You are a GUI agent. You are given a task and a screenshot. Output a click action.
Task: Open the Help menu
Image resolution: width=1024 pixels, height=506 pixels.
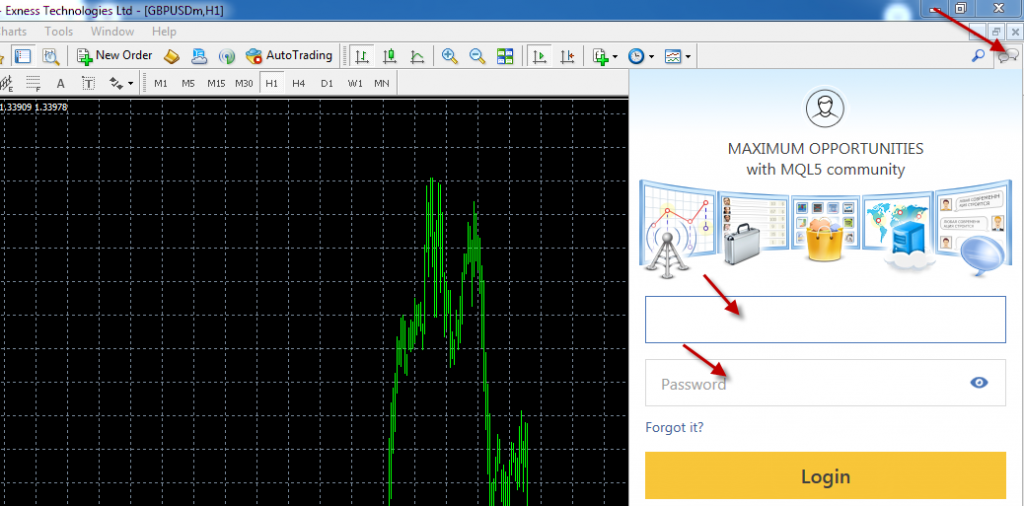[x=164, y=31]
